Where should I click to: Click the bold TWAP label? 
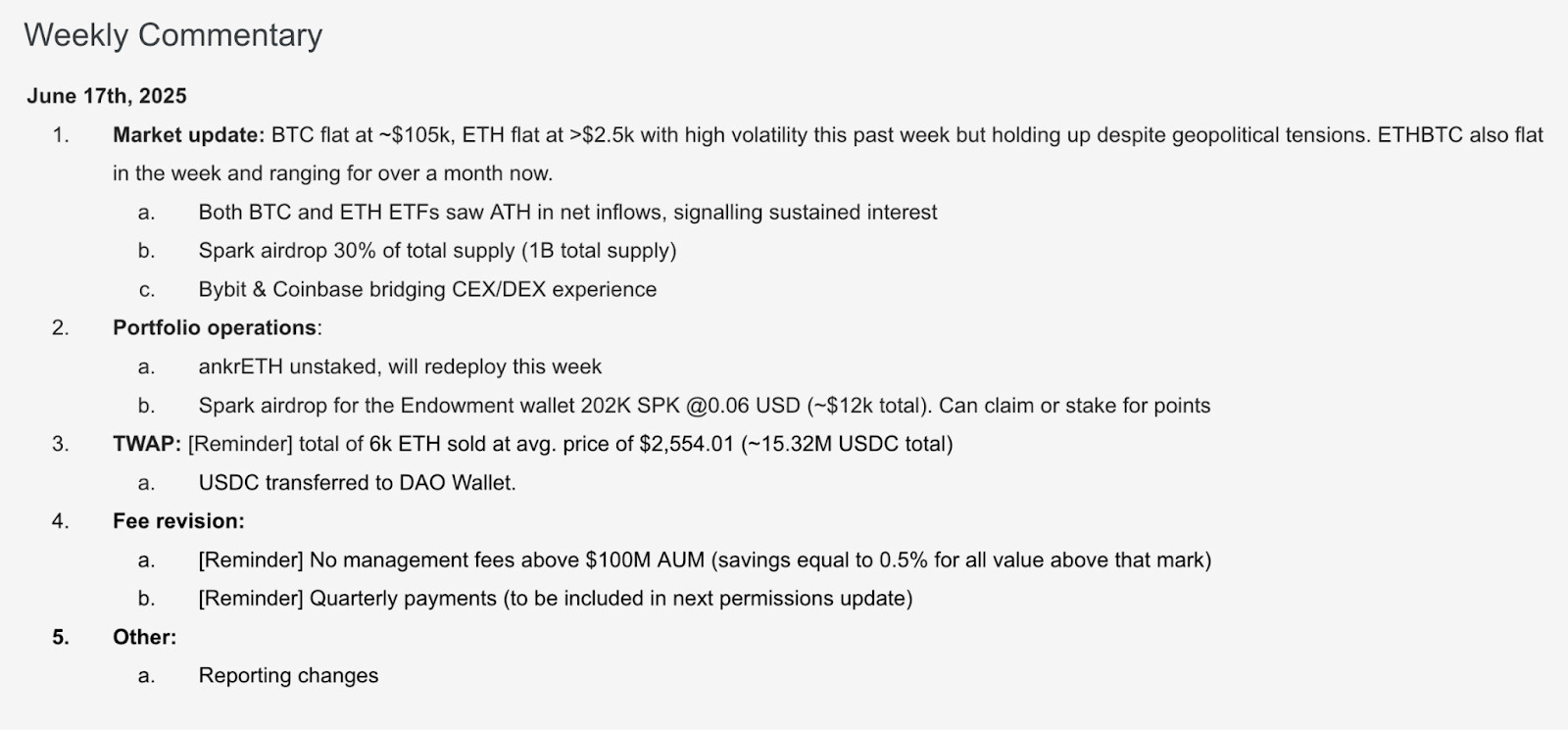tap(147, 444)
